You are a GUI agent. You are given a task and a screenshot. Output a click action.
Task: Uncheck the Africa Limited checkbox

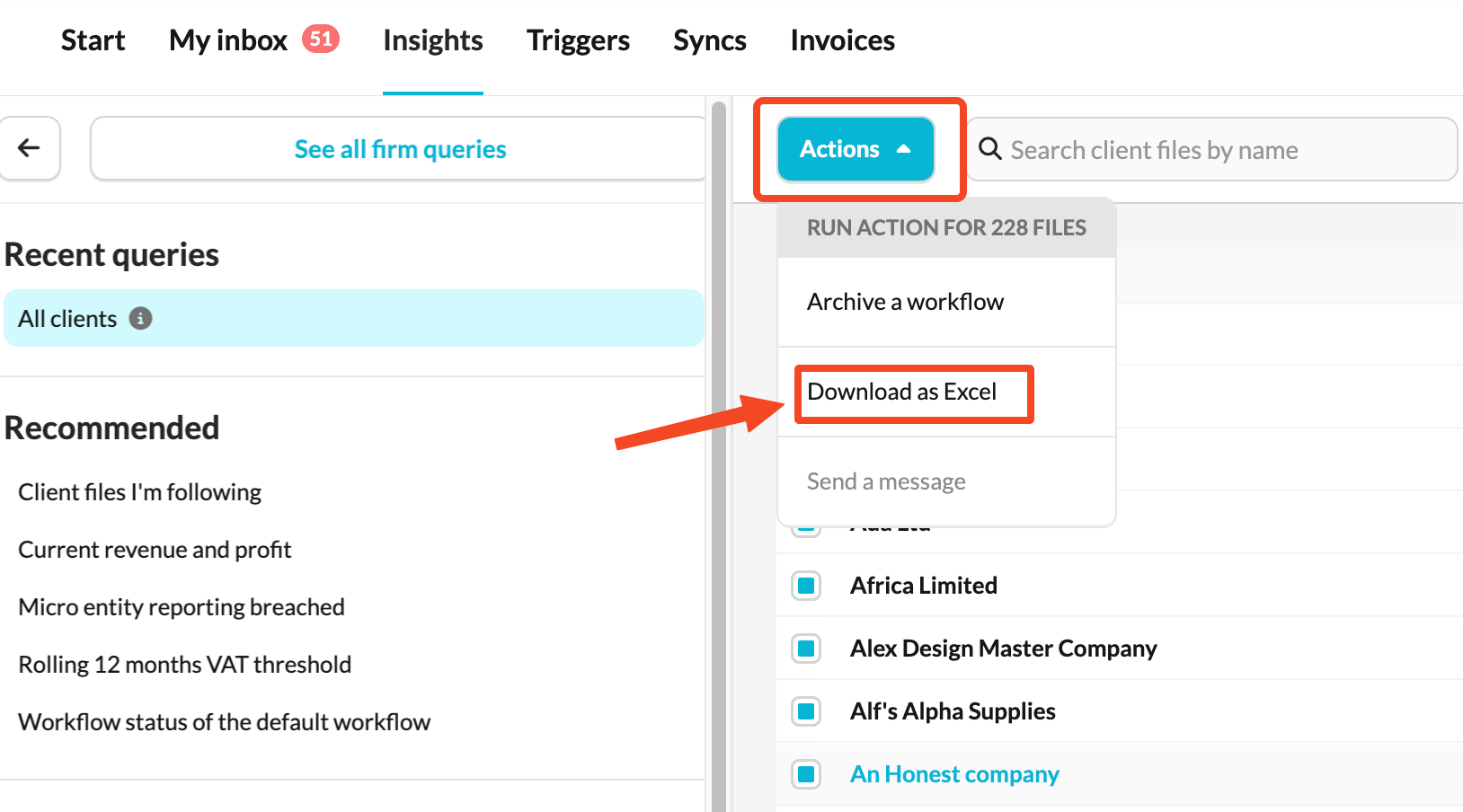point(806,586)
